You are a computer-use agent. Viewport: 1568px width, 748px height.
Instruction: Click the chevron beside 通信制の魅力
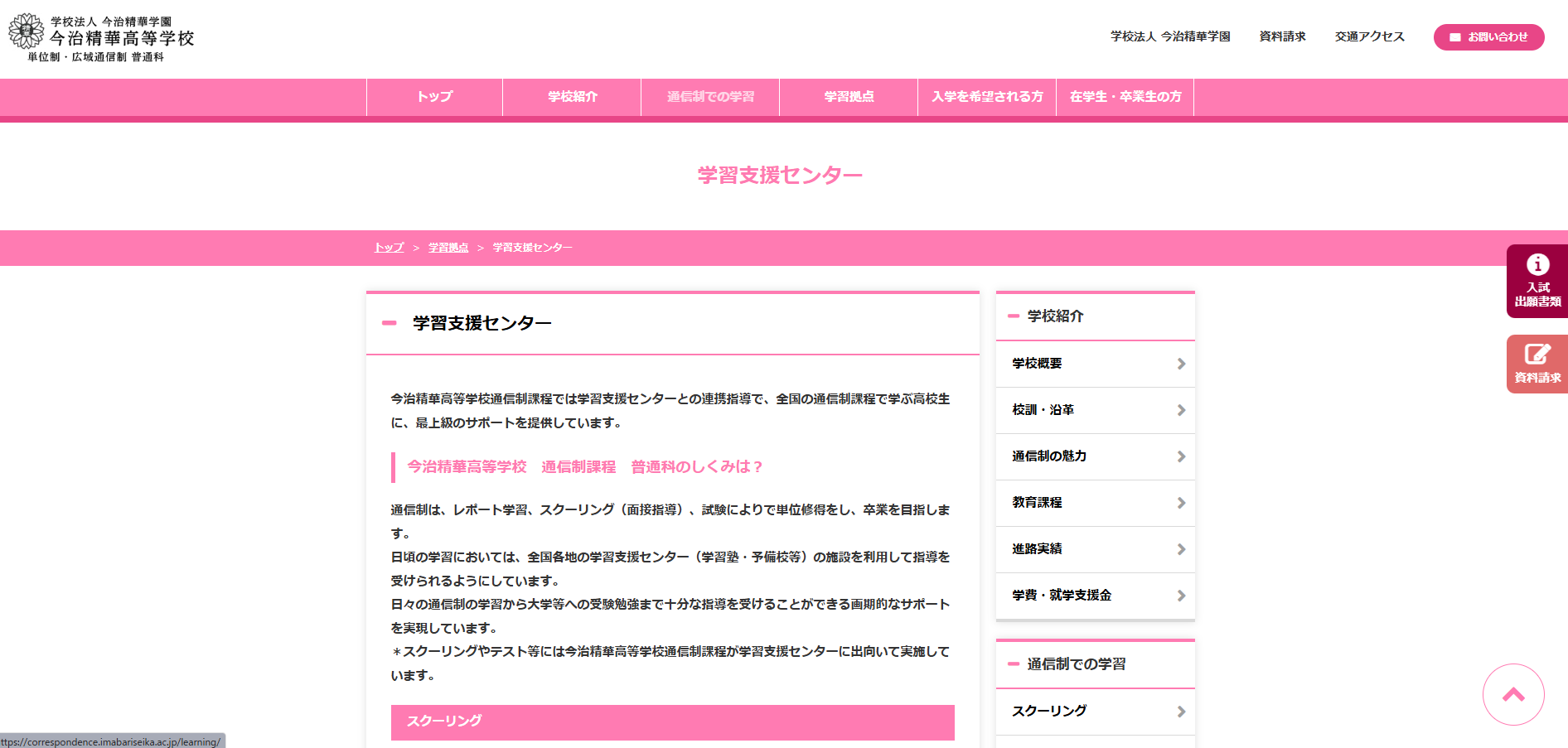[1181, 456]
